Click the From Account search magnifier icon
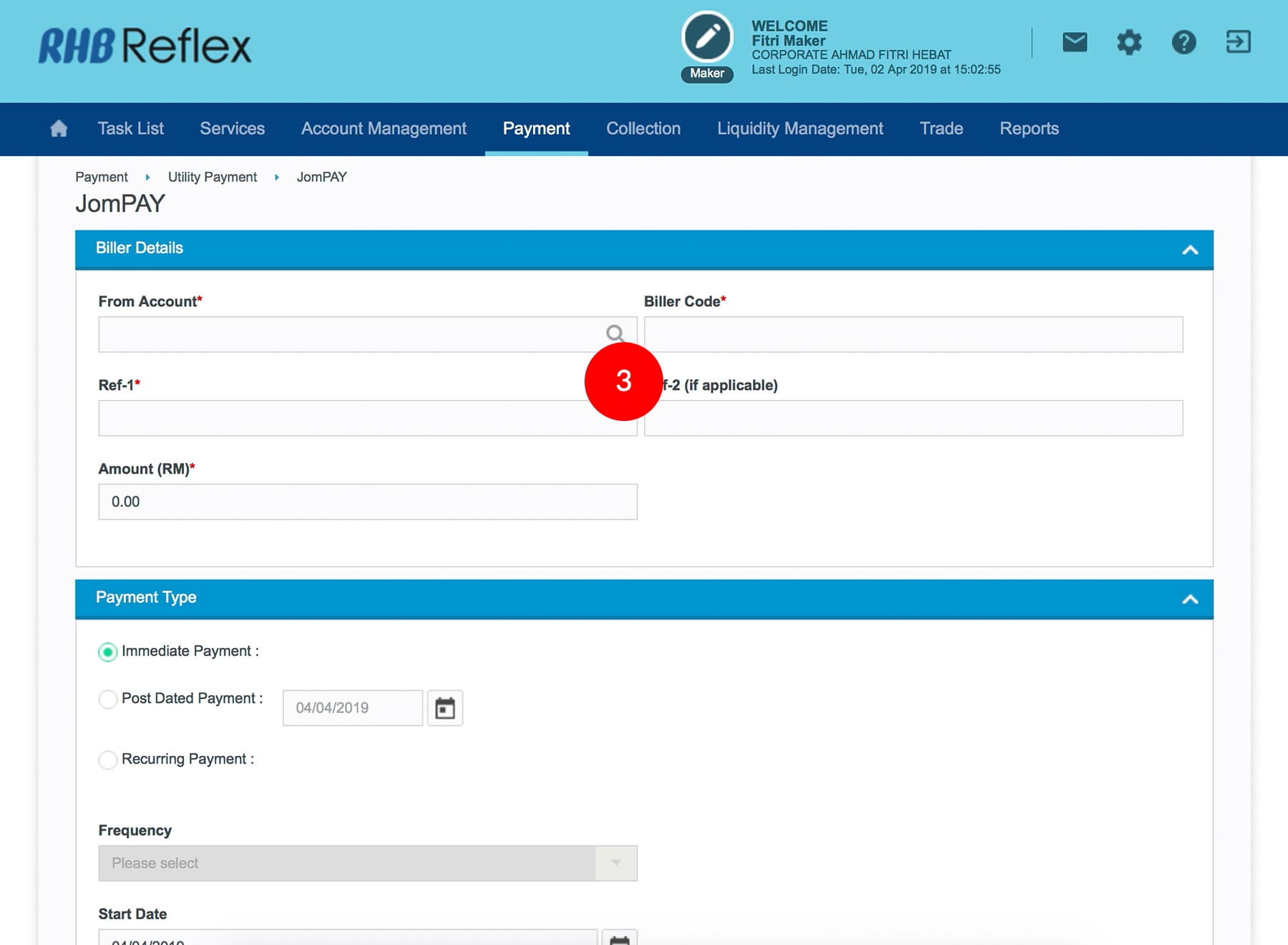 coord(614,334)
